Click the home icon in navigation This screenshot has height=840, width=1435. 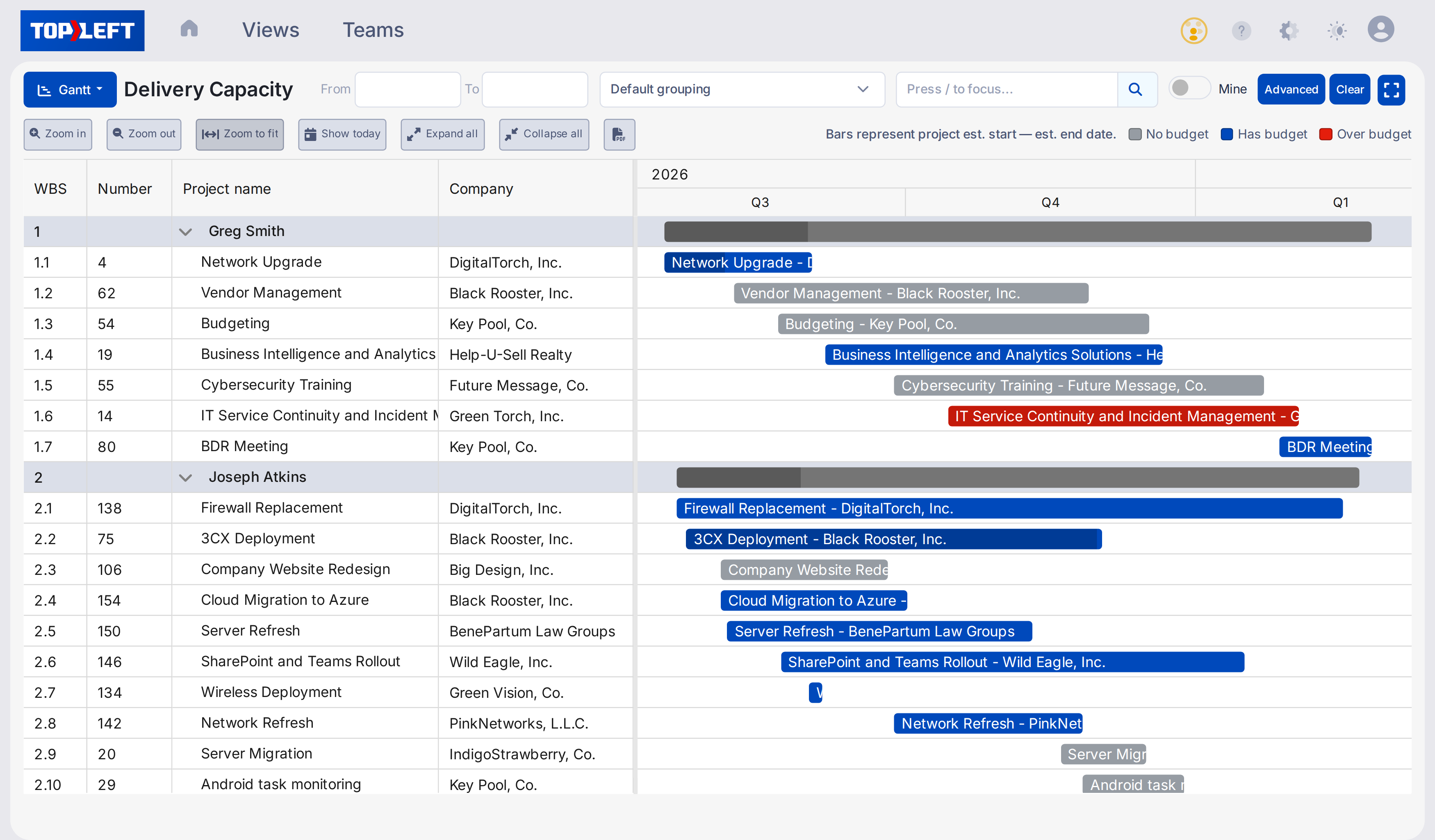(189, 29)
